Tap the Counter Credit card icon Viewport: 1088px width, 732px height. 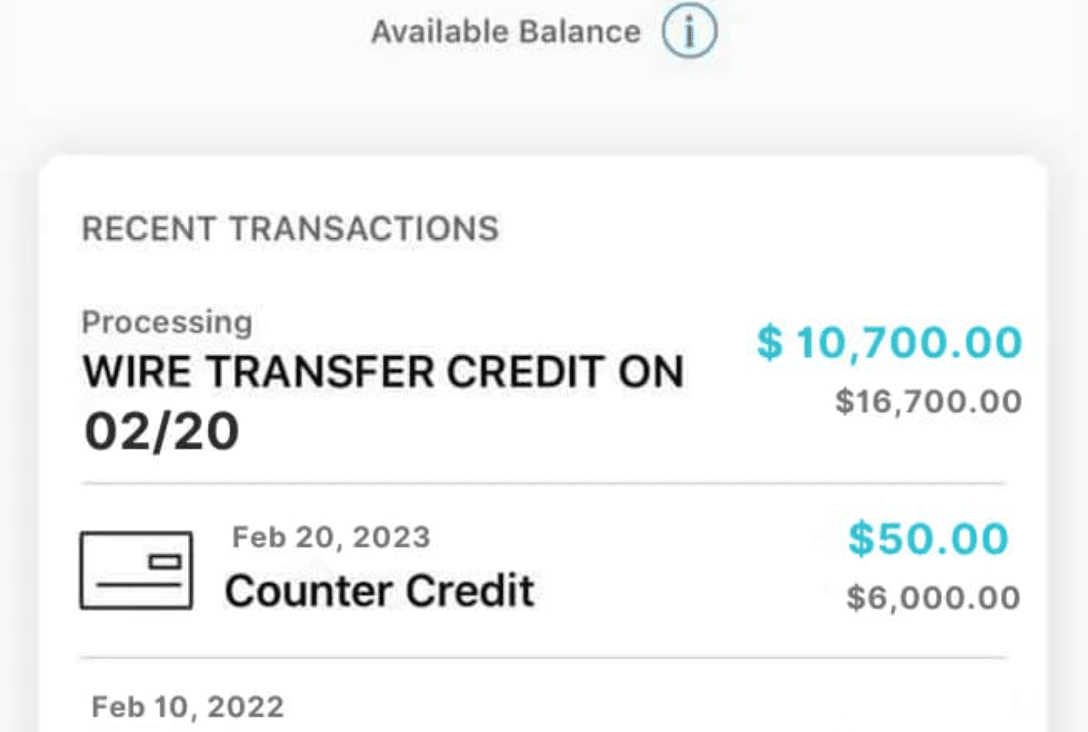pos(137,570)
